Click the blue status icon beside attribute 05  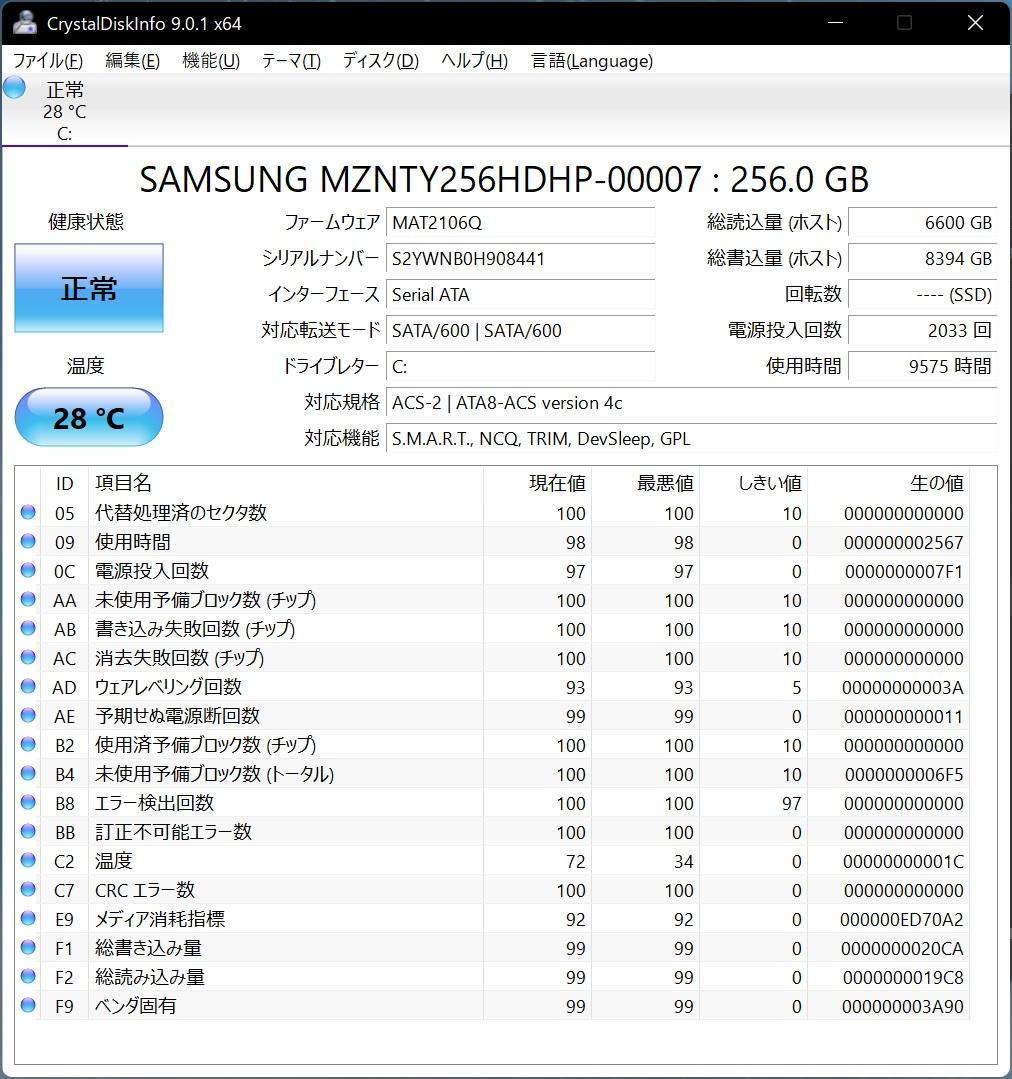28,513
